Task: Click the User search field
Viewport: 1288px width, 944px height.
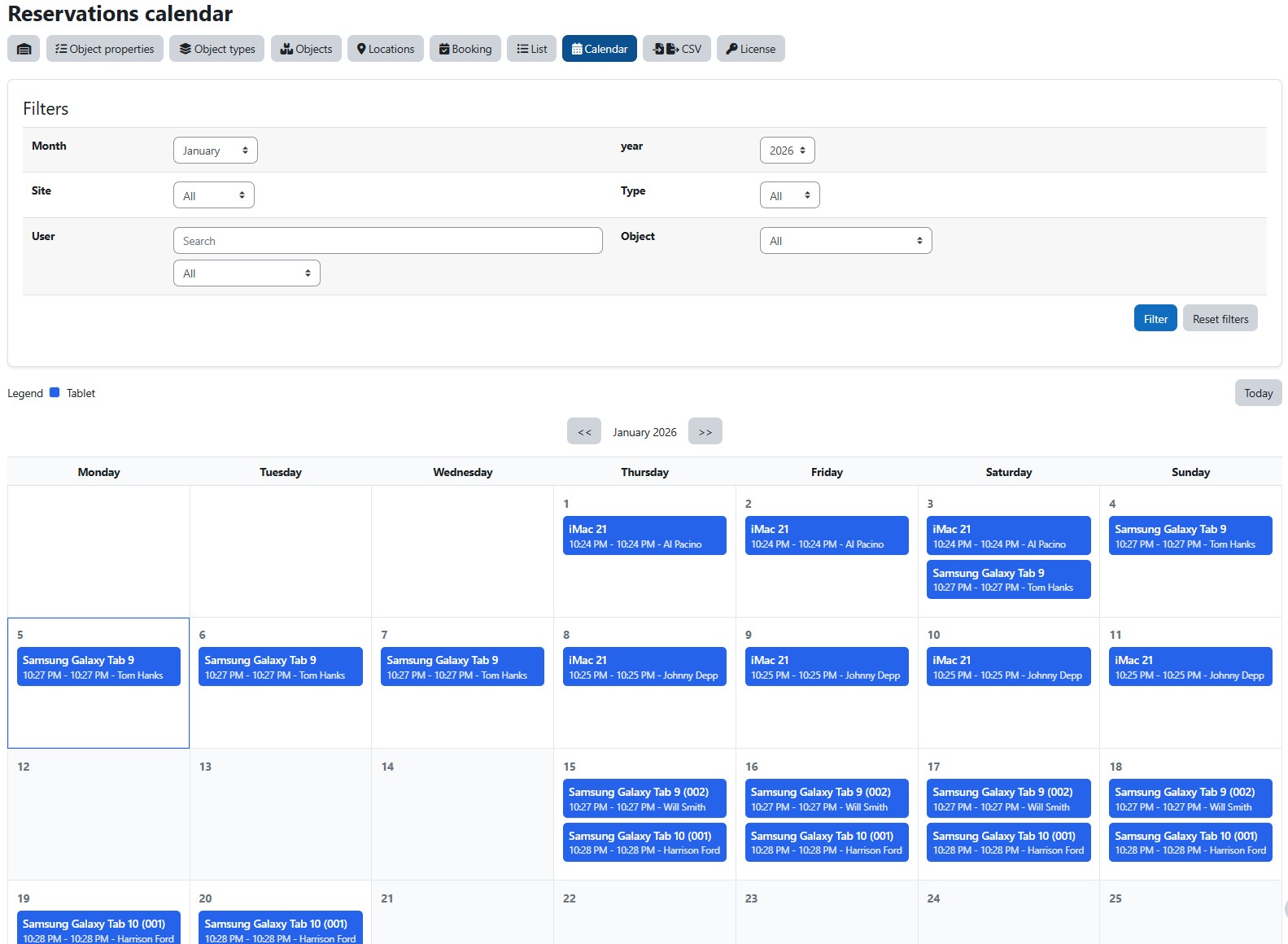Action: (387, 241)
